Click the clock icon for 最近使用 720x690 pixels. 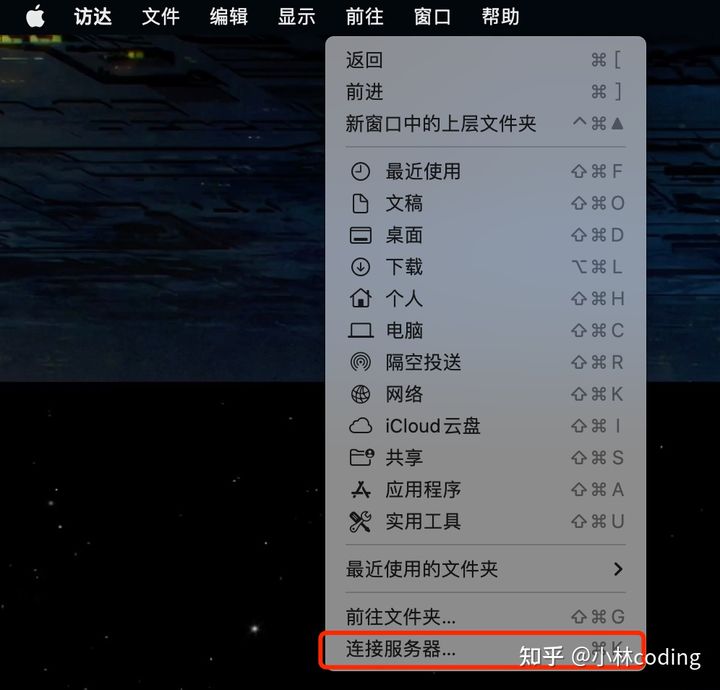tap(360, 172)
